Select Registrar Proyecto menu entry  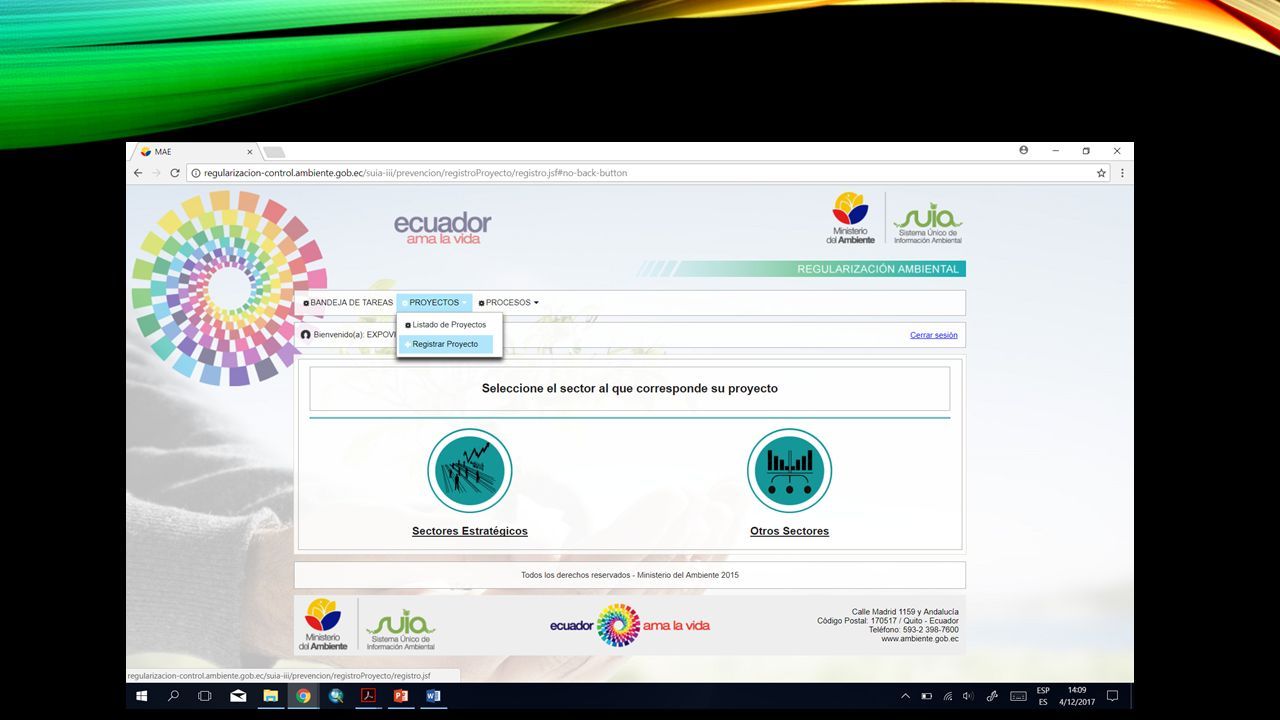click(446, 344)
